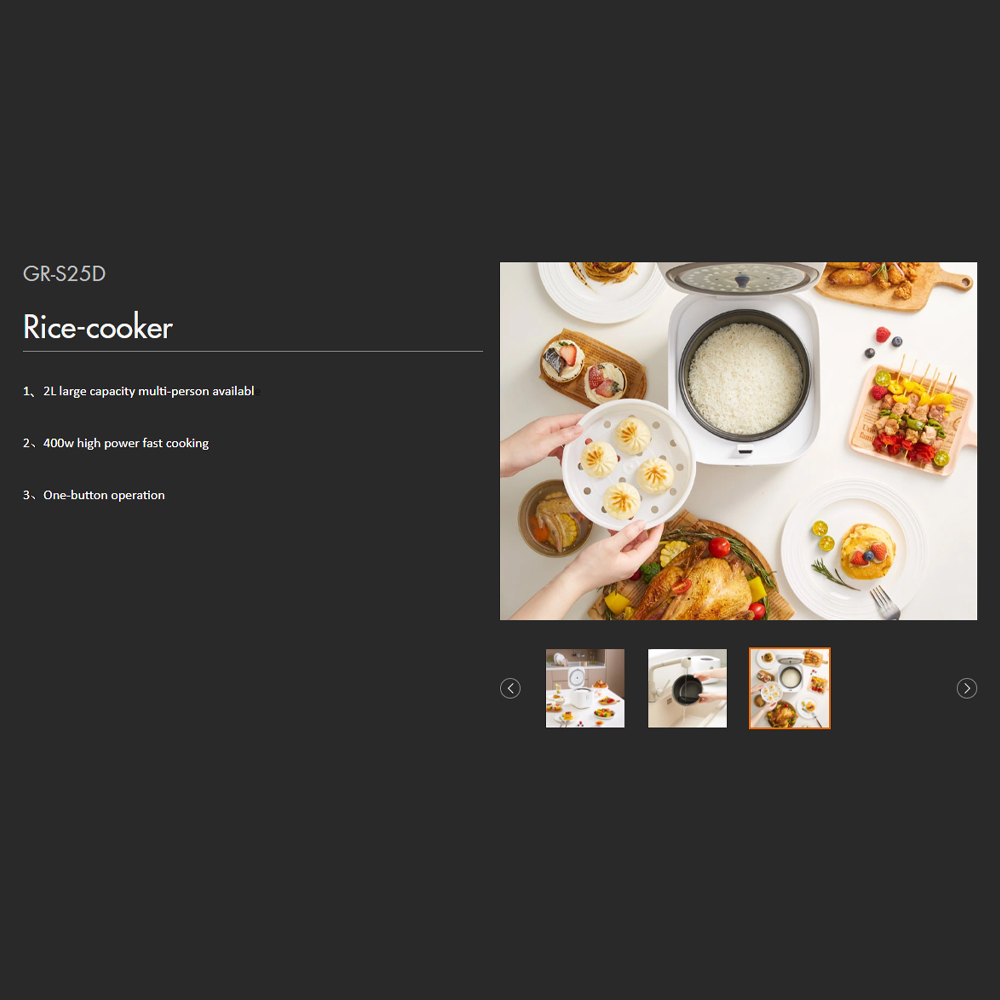The height and width of the screenshot is (1000, 1000).
Task: Click the steamer tray with four buns
Action: pyautogui.click(x=628, y=465)
